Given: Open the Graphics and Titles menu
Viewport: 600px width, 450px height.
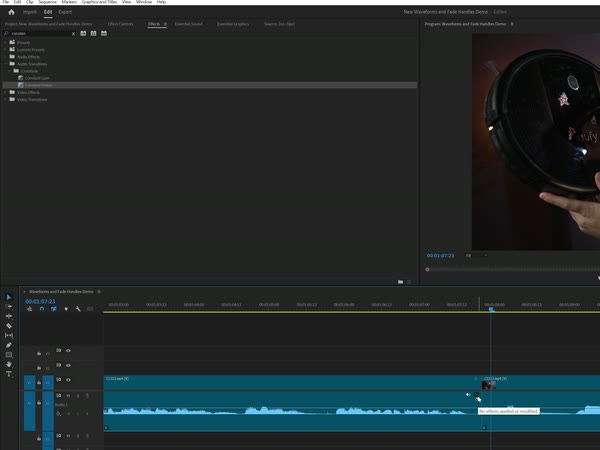Looking at the screenshot, I should (x=99, y=2).
